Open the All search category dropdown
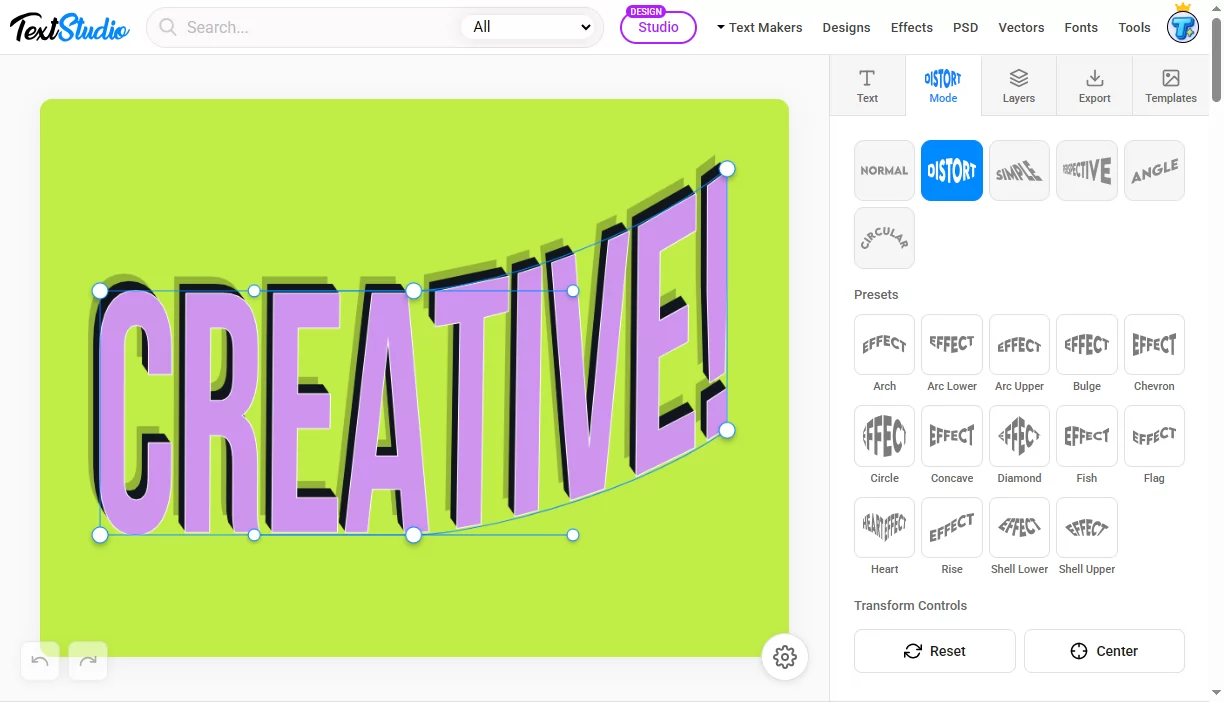Screen dimensions: 1224x702 click(531, 27)
